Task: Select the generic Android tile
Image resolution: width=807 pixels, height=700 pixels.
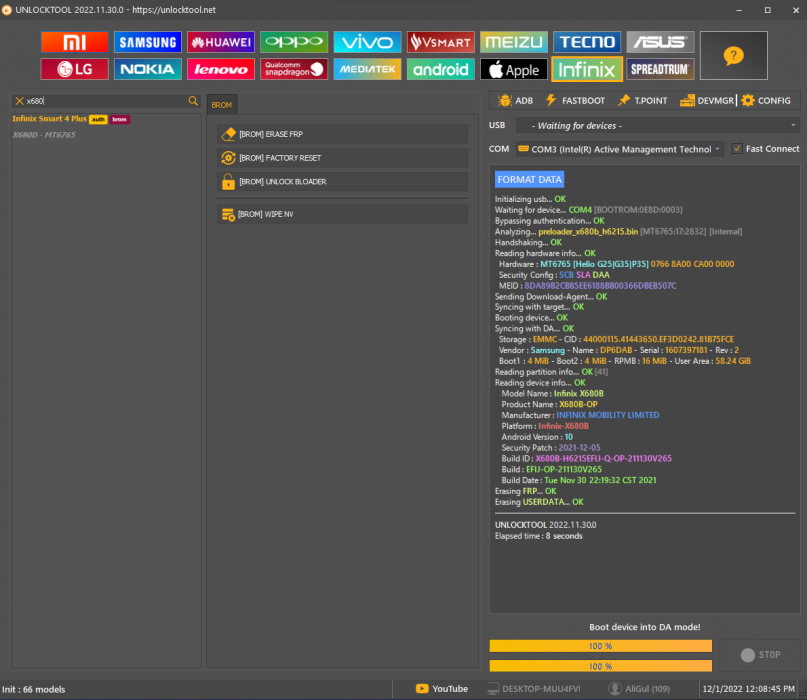Action: 441,69
